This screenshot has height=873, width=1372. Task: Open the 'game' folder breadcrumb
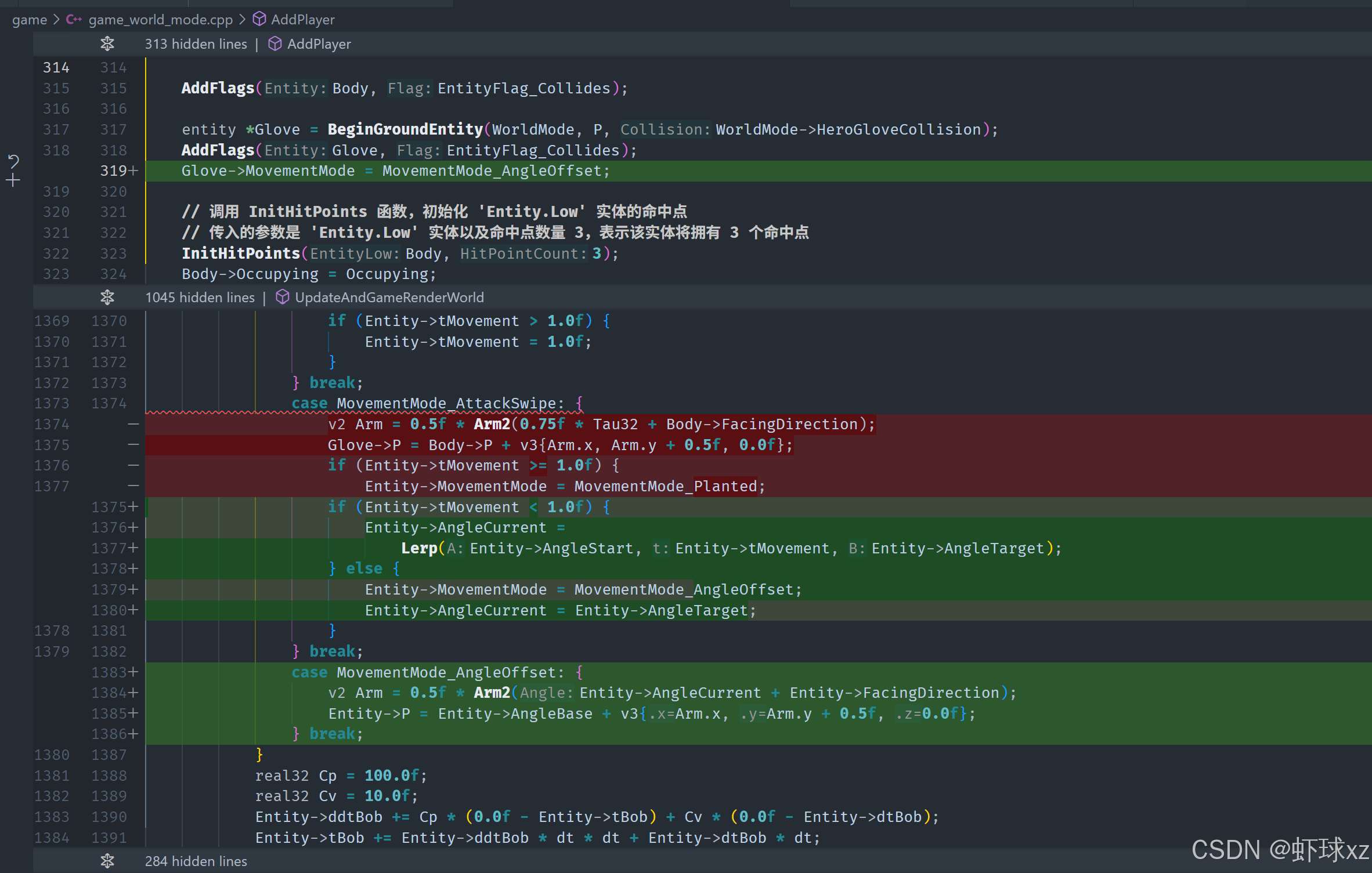click(29, 20)
